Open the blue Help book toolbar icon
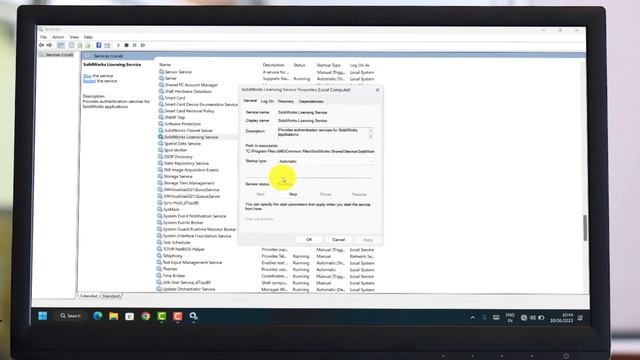 (x=98, y=45)
